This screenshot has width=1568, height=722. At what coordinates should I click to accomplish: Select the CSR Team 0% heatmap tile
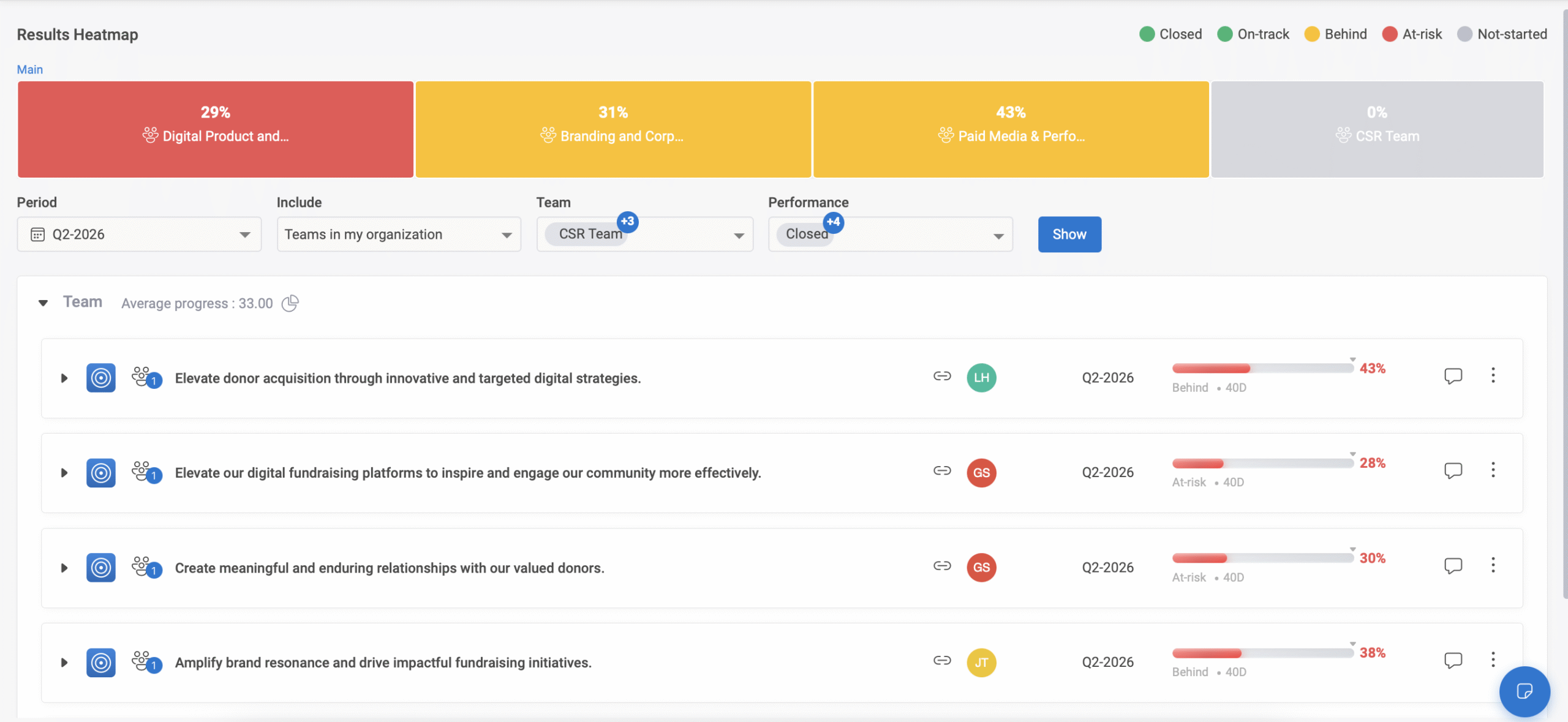[1377, 129]
